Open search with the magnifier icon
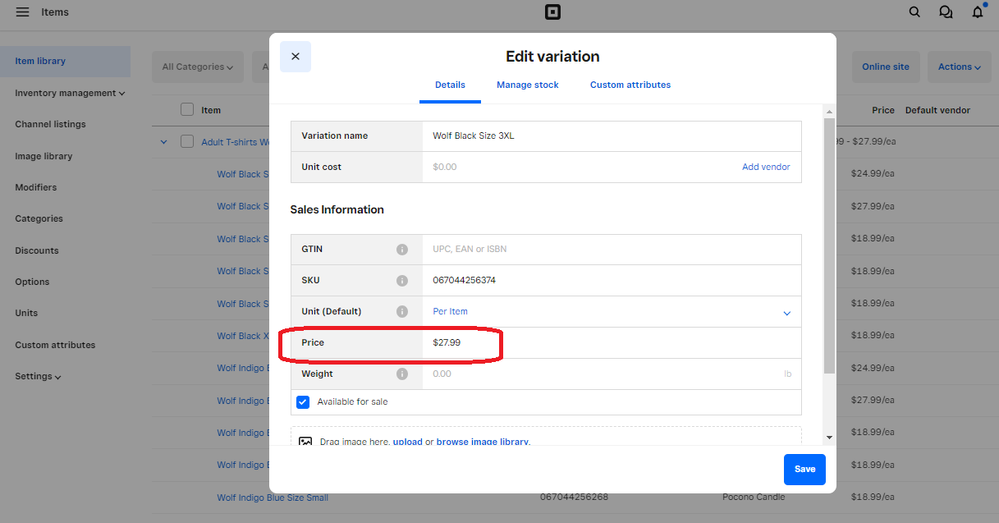The width and height of the screenshot is (999, 523). (914, 12)
